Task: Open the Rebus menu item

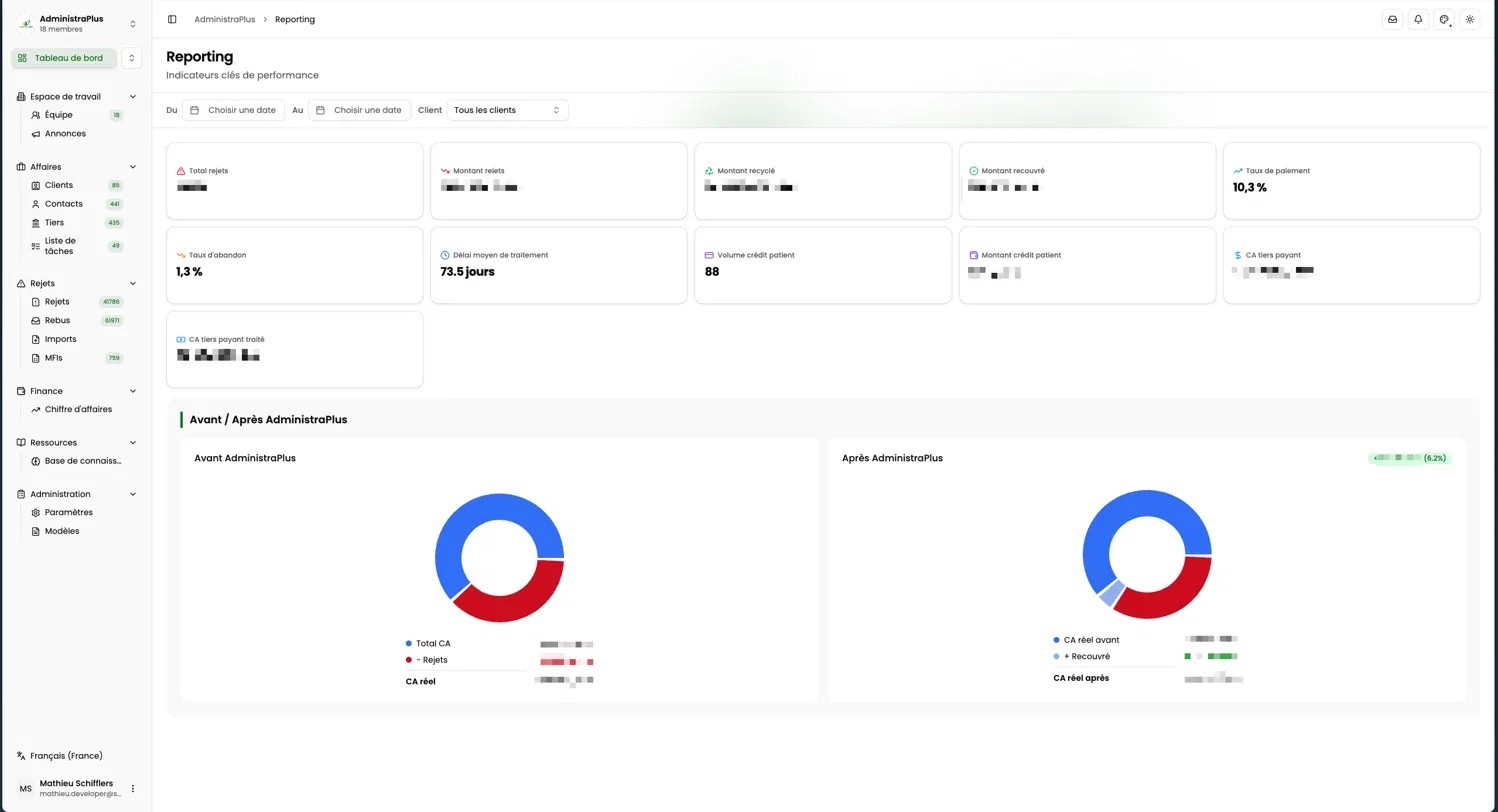Action: coord(76,321)
